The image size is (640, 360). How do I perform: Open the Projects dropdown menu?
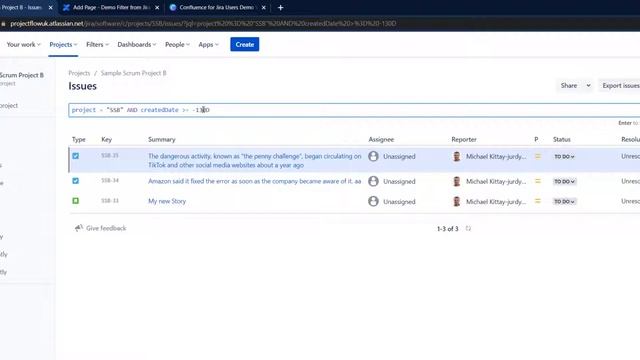(x=63, y=44)
